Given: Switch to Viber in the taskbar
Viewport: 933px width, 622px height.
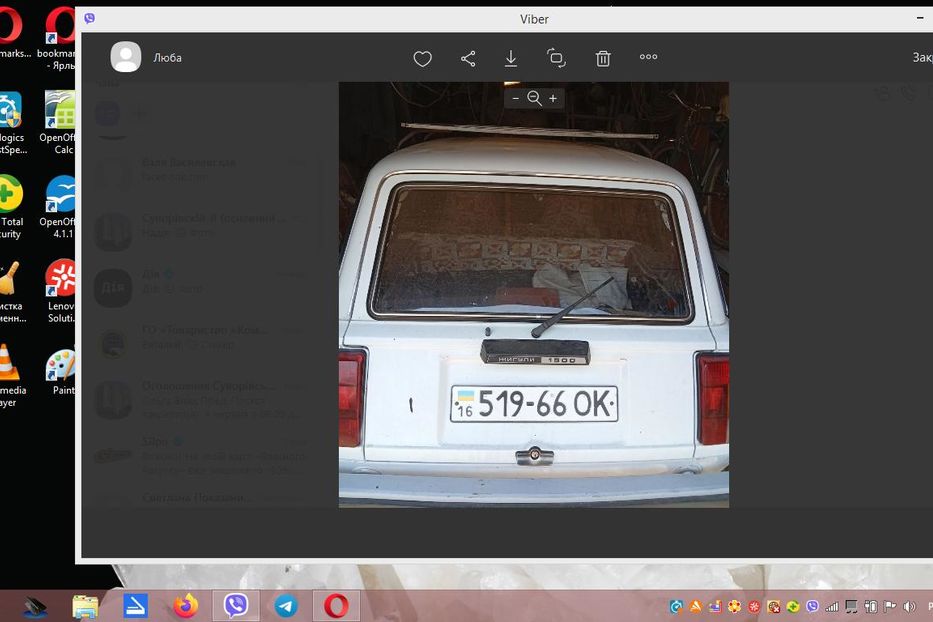Looking at the screenshot, I should (236, 606).
